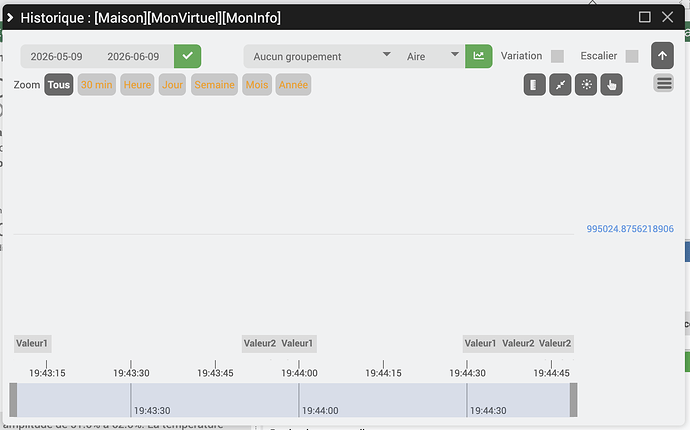
Task: Click the chevron icon before the Historique title
Action: [10, 18]
